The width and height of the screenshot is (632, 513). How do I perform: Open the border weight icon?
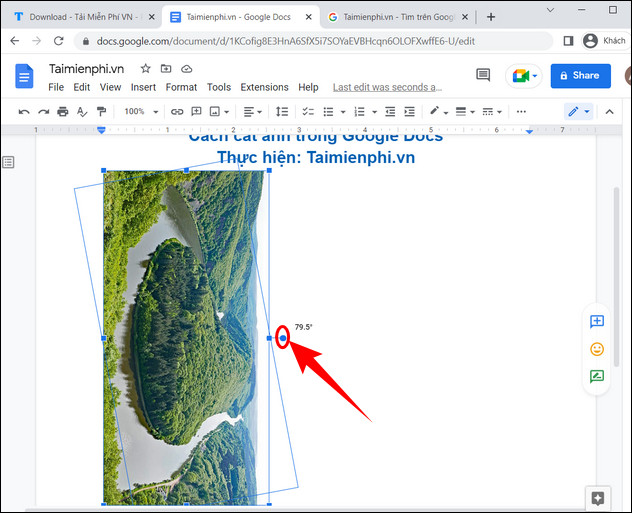coord(461,112)
